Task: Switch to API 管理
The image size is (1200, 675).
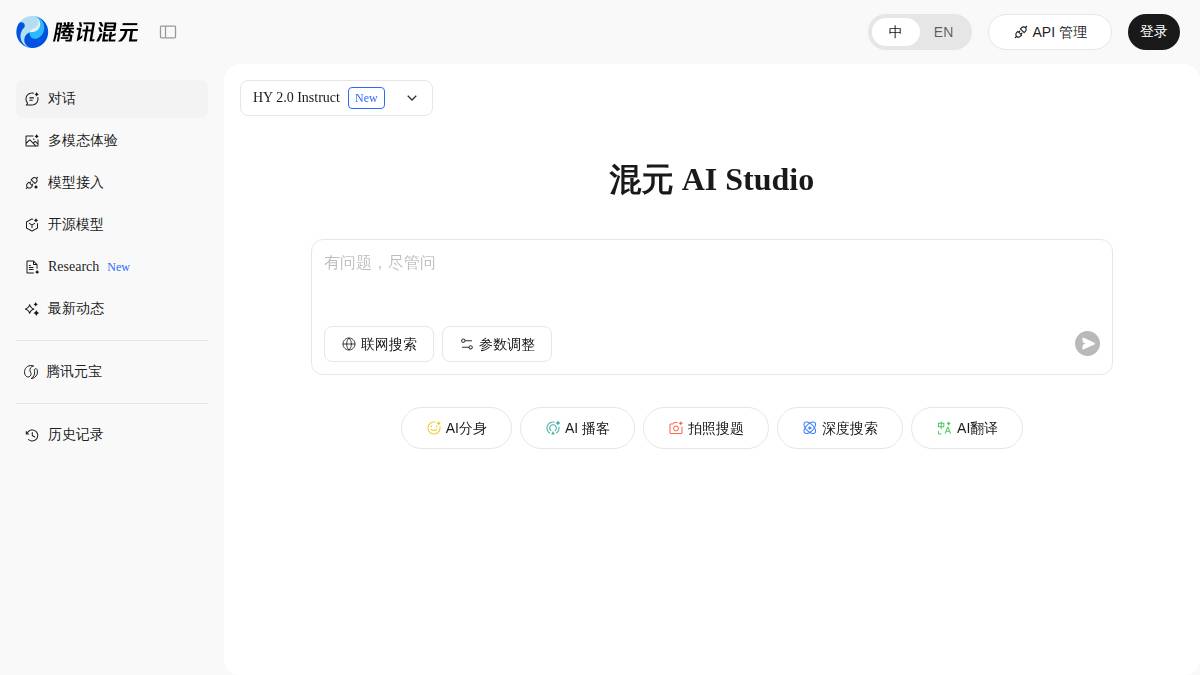Action: (x=1050, y=32)
